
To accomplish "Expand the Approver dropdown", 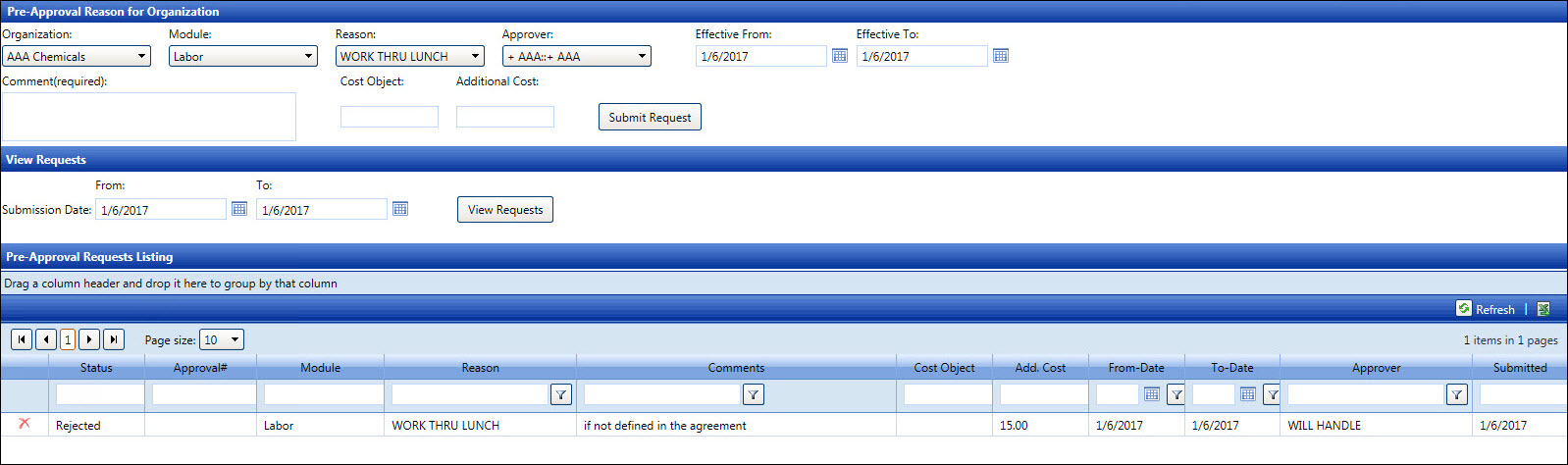I will [x=642, y=56].
